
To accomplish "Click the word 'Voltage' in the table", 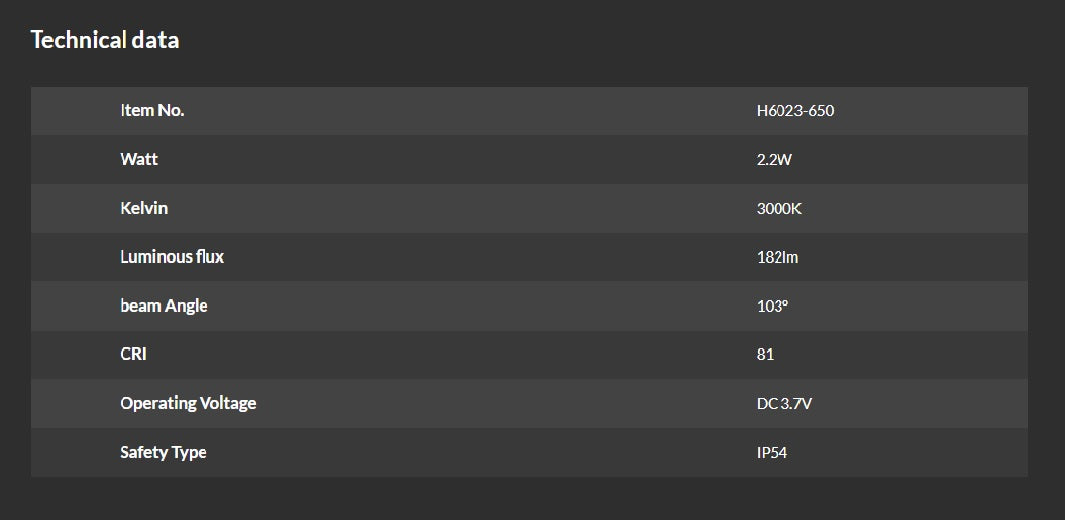I will point(229,403).
